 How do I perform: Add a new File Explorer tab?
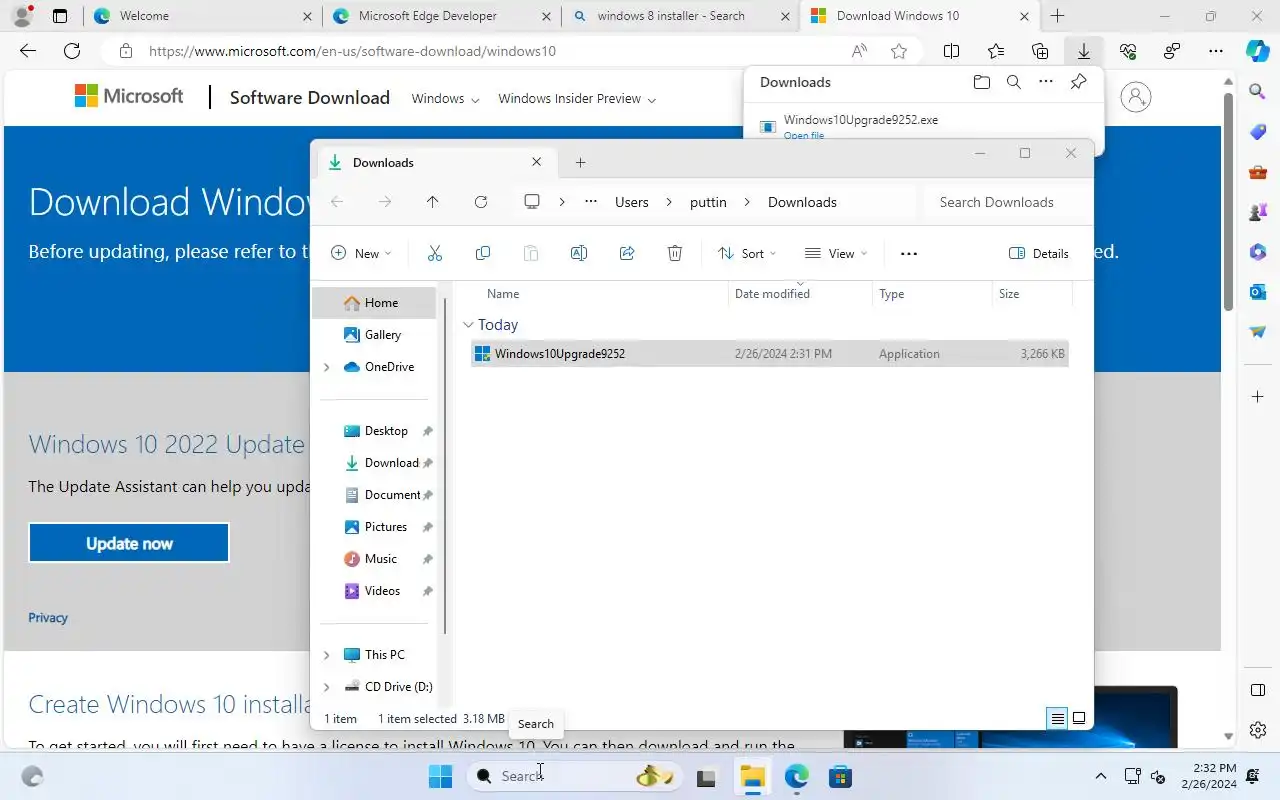(x=580, y=162)
